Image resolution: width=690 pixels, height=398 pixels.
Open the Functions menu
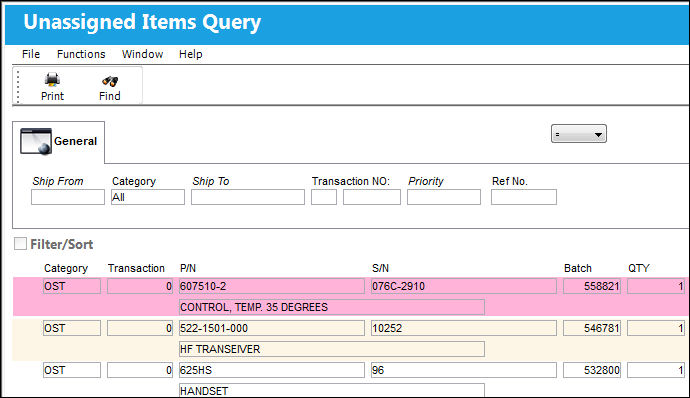tap(81, 54)
